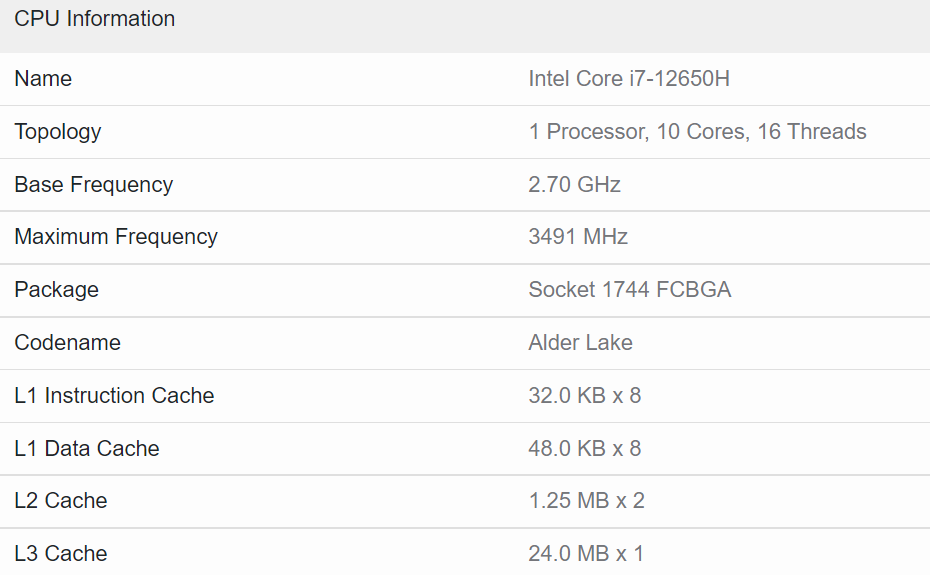Click the L1 Data Cache label

pos(87,449)
